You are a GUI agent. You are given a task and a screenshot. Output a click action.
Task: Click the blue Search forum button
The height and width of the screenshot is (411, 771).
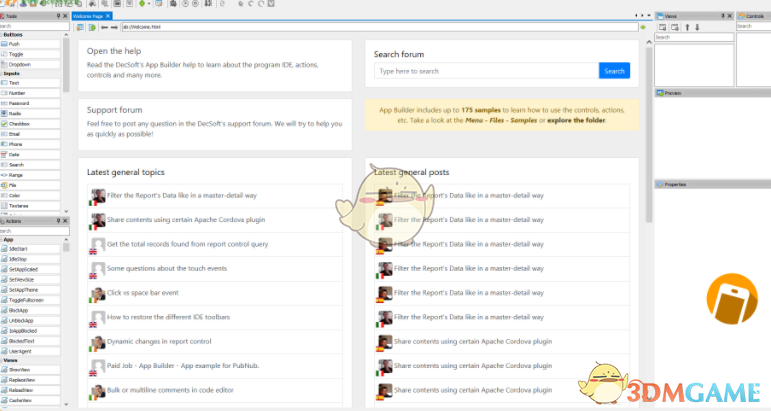(614, 71)
